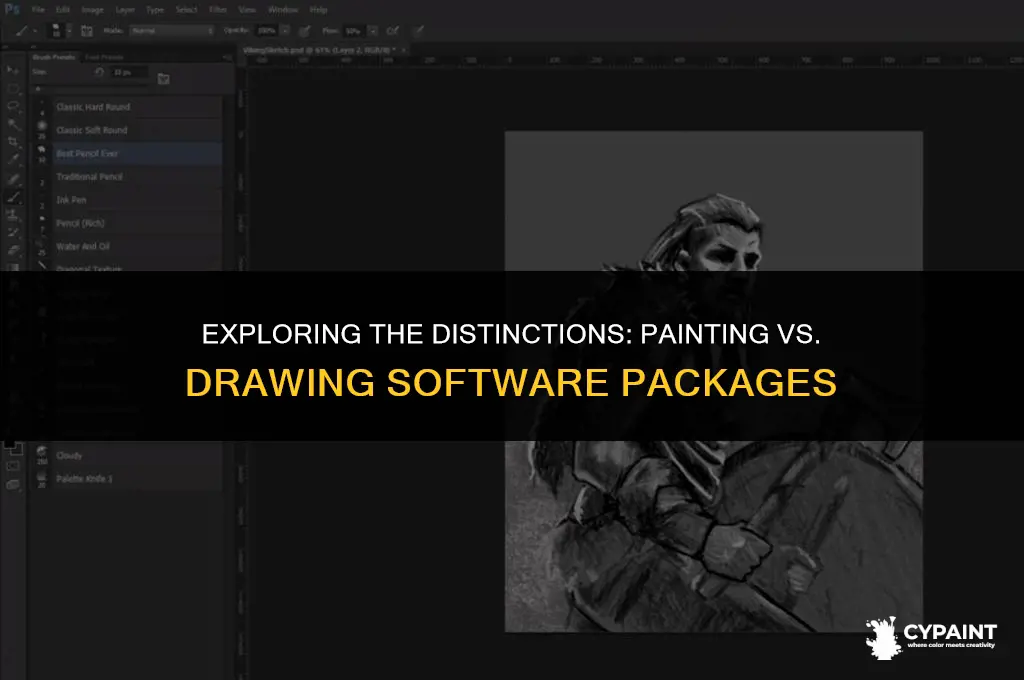This screenshot has width=1024, height=680.
Task: Open Brush Presets panel flyout menu
Action: [x=227, y=57]
